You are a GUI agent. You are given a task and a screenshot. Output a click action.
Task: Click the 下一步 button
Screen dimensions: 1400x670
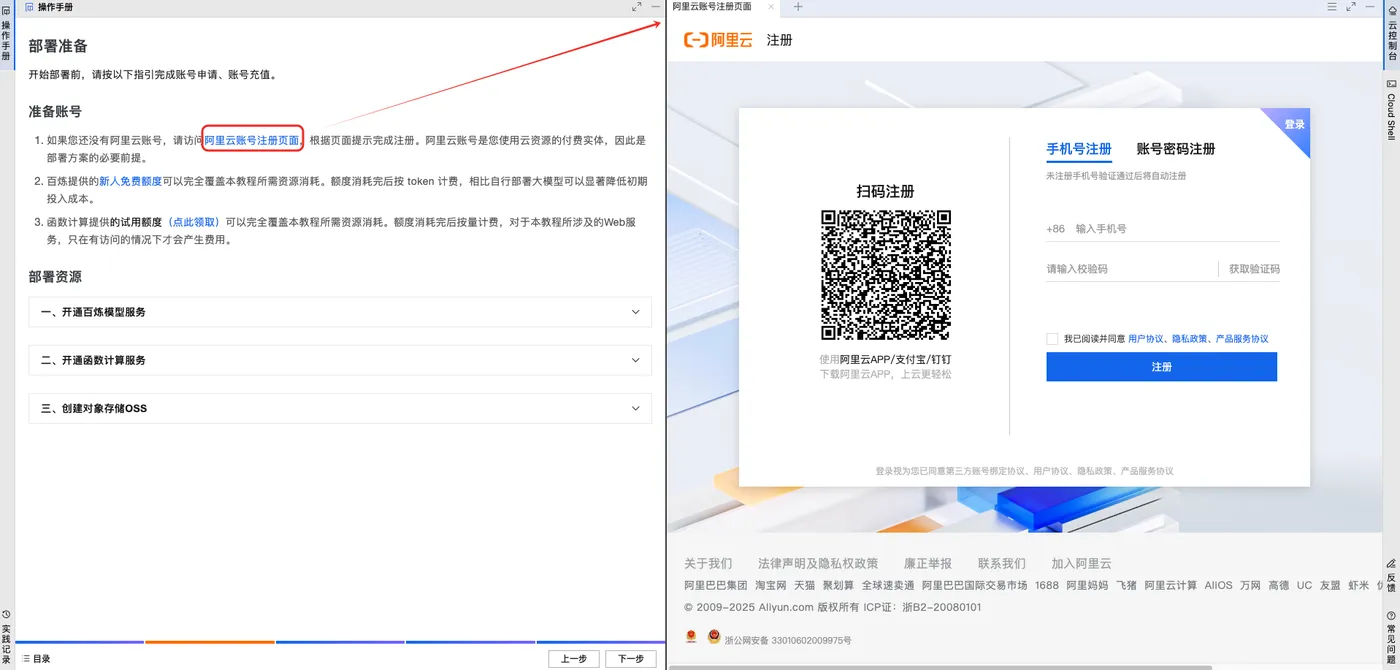(x=631, y=659)
